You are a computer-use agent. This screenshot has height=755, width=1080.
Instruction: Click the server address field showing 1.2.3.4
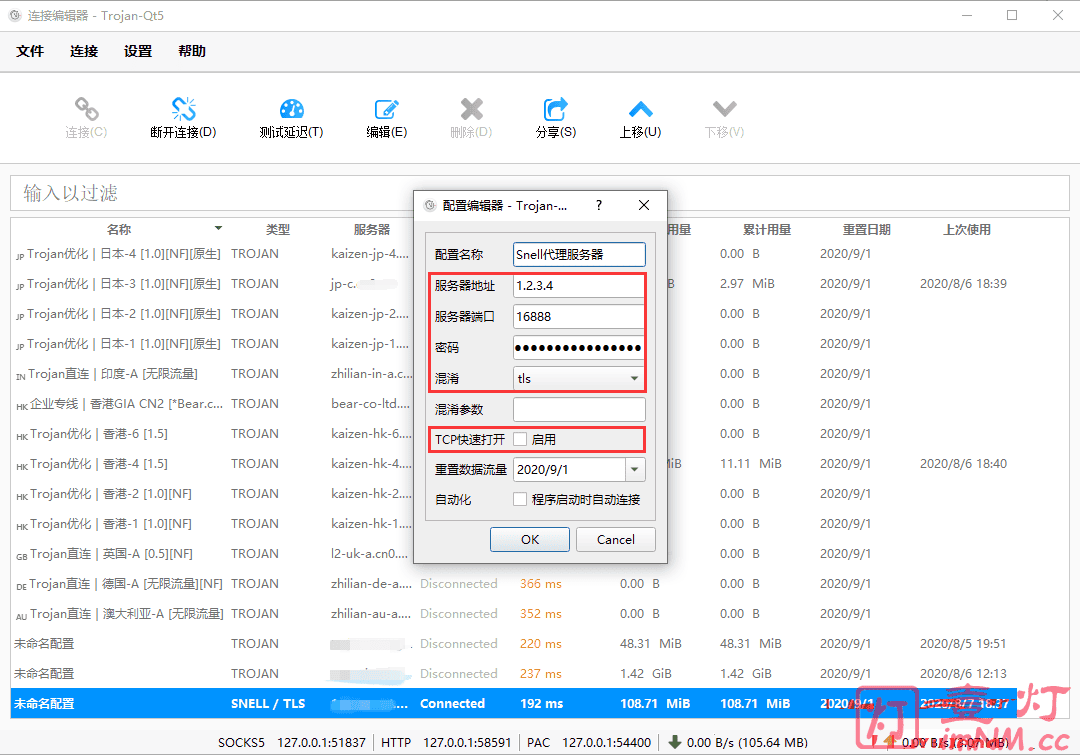tap(577, 286)
